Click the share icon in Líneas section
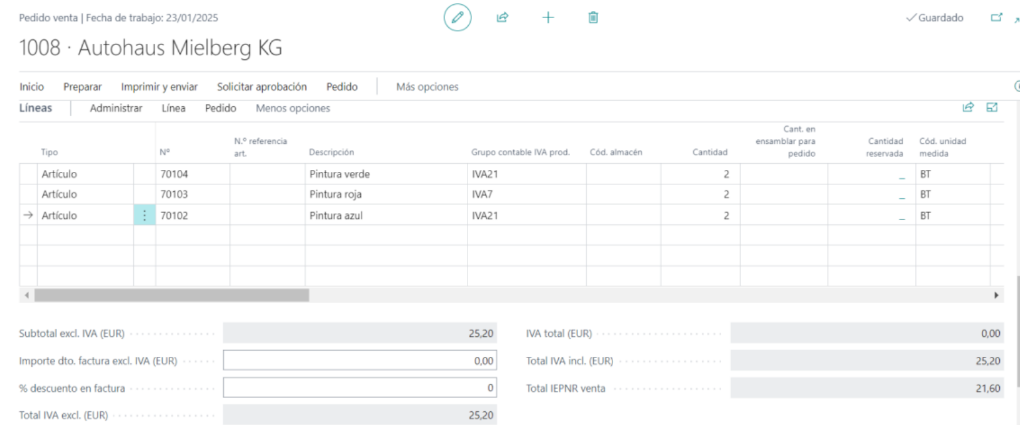1020x425 pixels. pos(968,108)
